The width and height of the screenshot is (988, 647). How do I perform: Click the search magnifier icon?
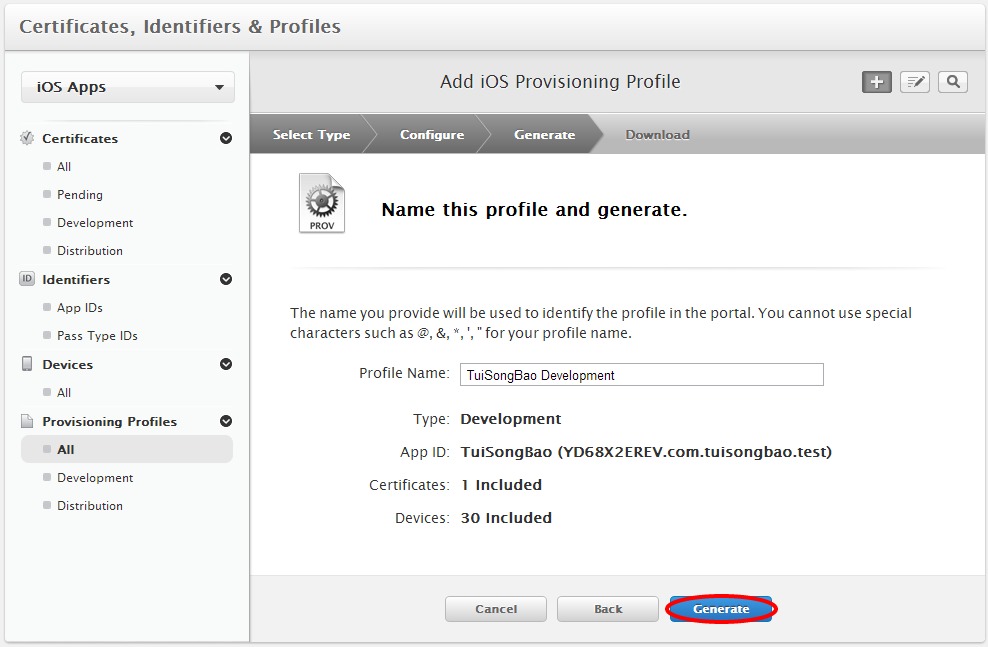(x=953, y=82)
